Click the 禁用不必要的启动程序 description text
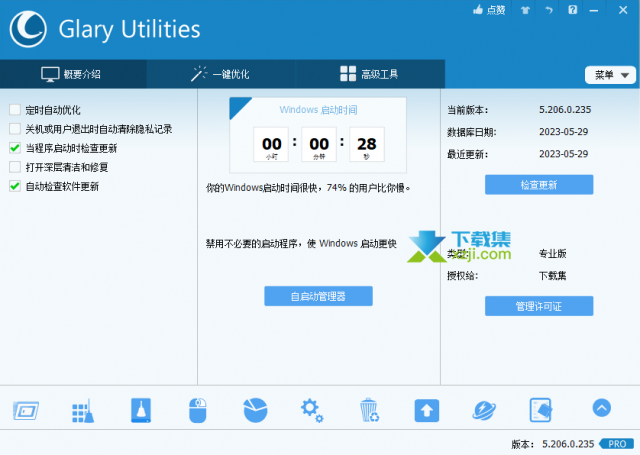 (301, 244)
